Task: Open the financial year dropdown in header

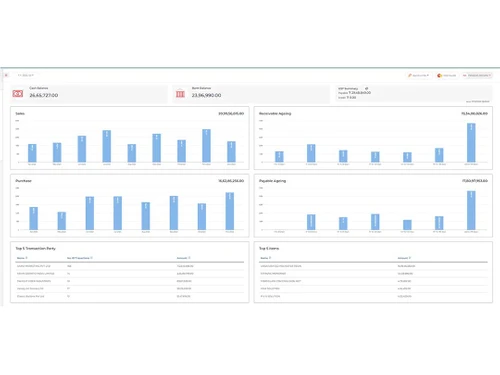Action: pyautogui.click(x=26, y=75)
